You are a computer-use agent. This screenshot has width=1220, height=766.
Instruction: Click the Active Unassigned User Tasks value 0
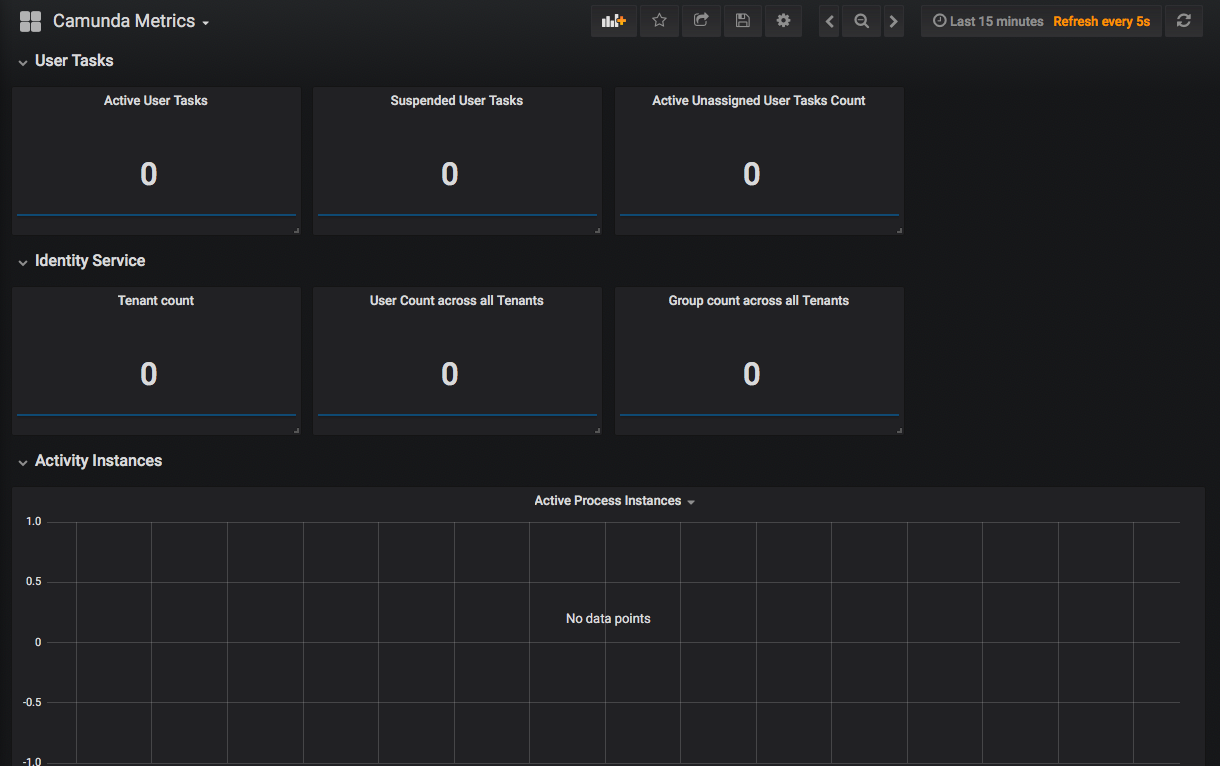pyautogui.click(x=752, y=174)
